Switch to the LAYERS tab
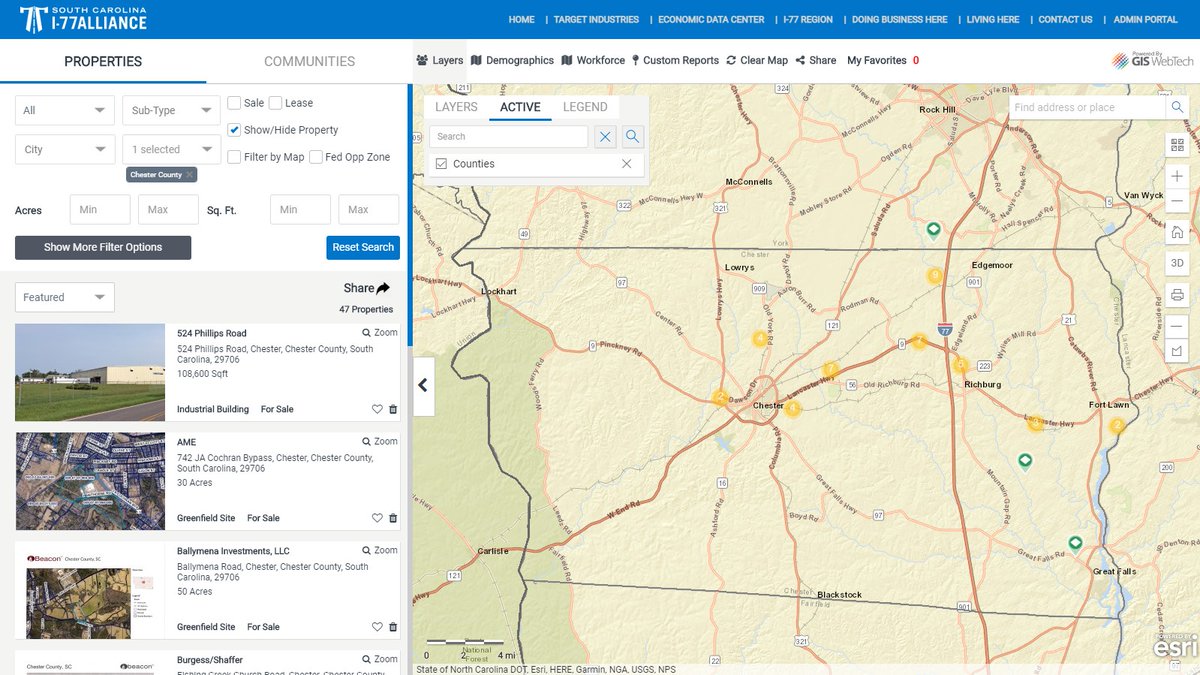 tap(456, 107)
